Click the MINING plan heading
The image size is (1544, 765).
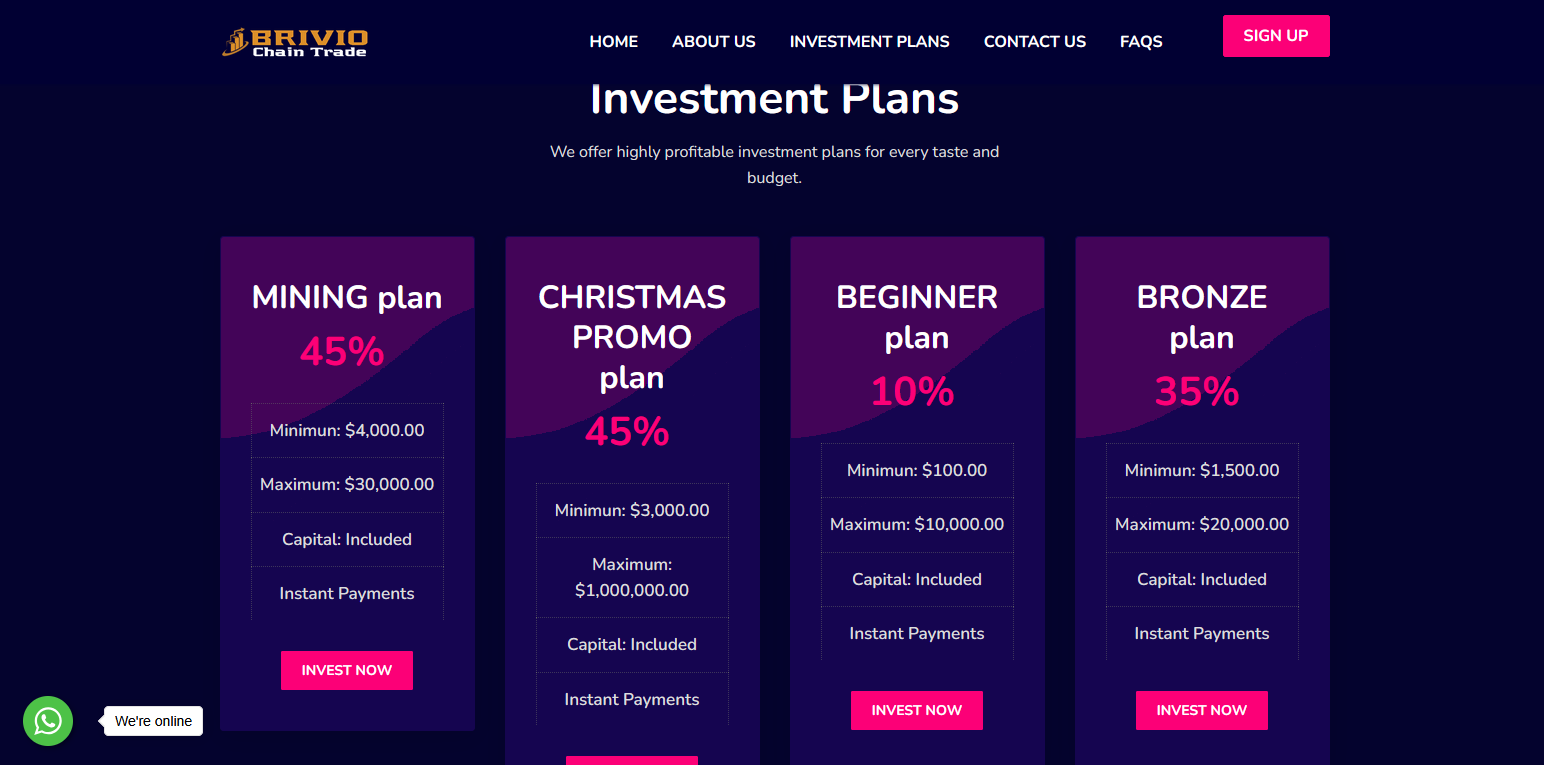pyautogui.click(x=347, y=297)
